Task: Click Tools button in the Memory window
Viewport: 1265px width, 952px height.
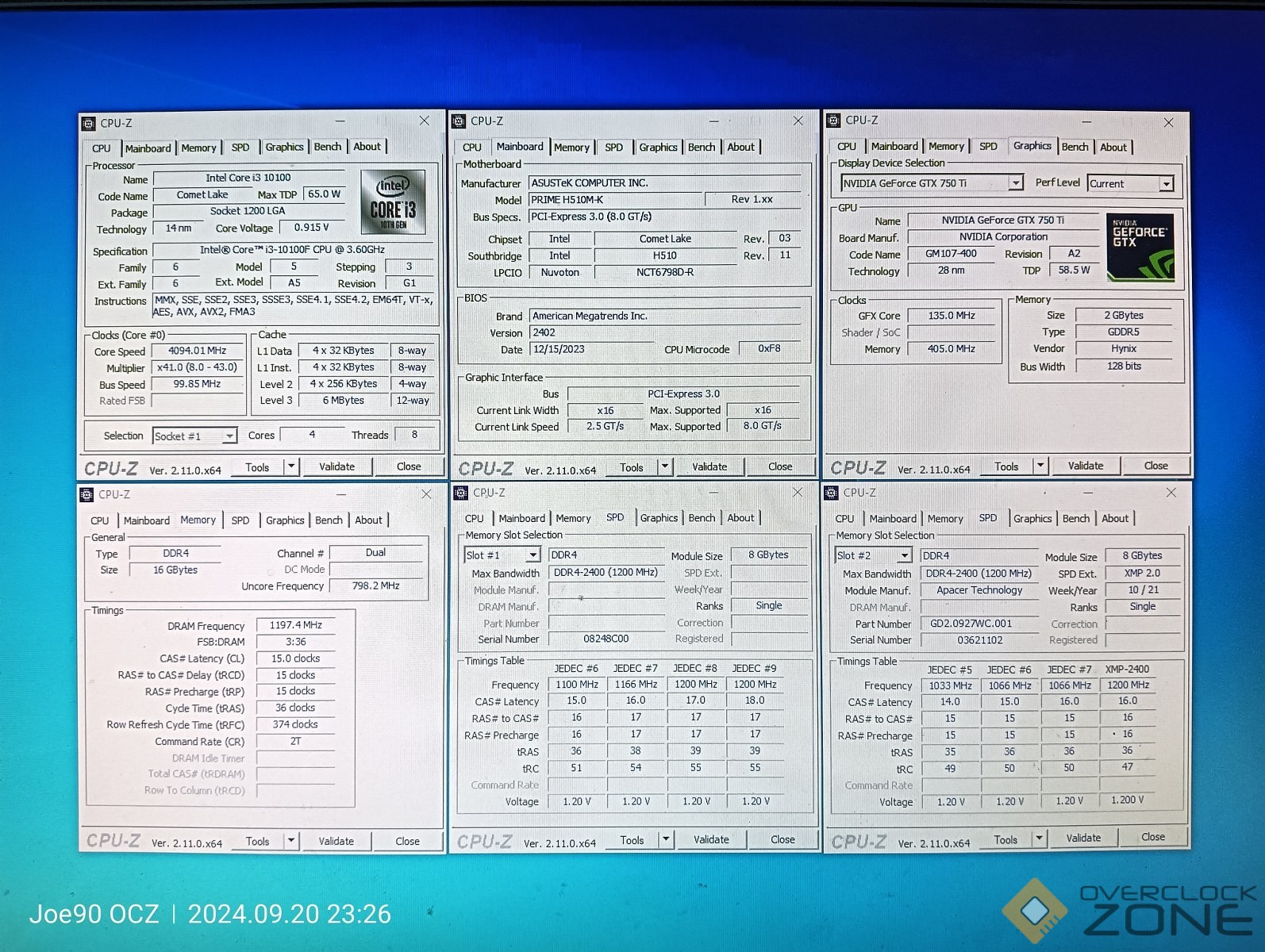Action: (257, 841)
